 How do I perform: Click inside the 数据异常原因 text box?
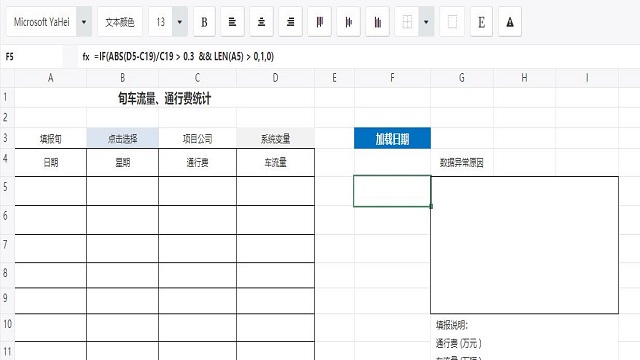coord(524,245)
